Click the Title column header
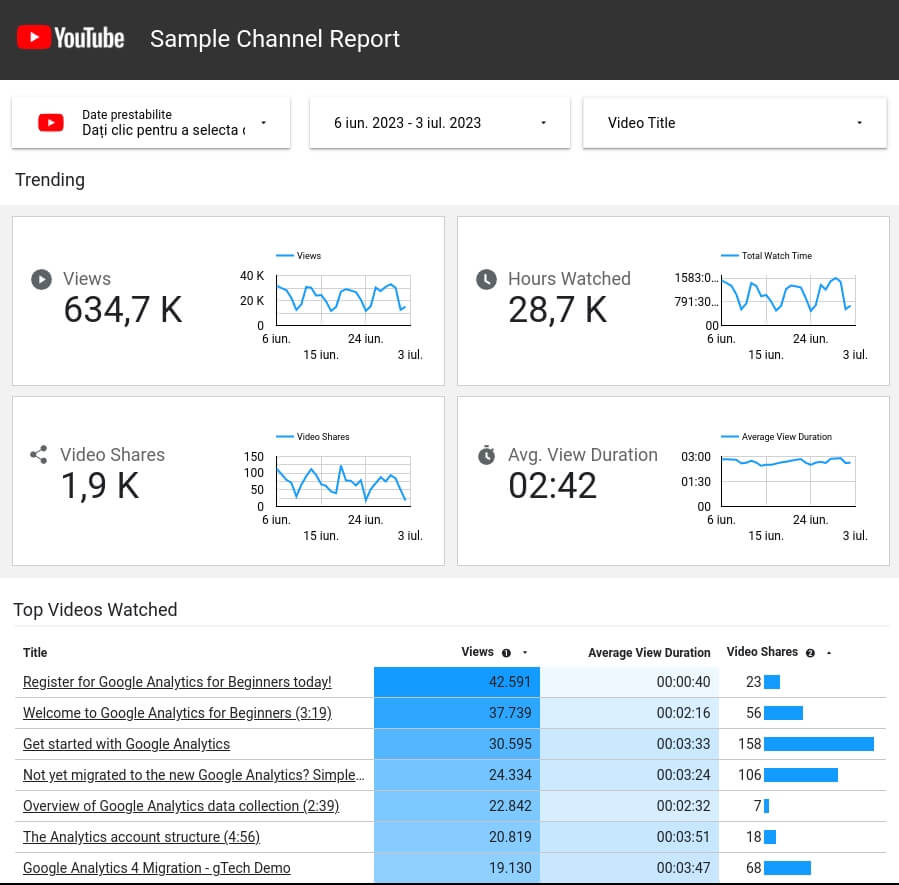 (x=35, y=653)
